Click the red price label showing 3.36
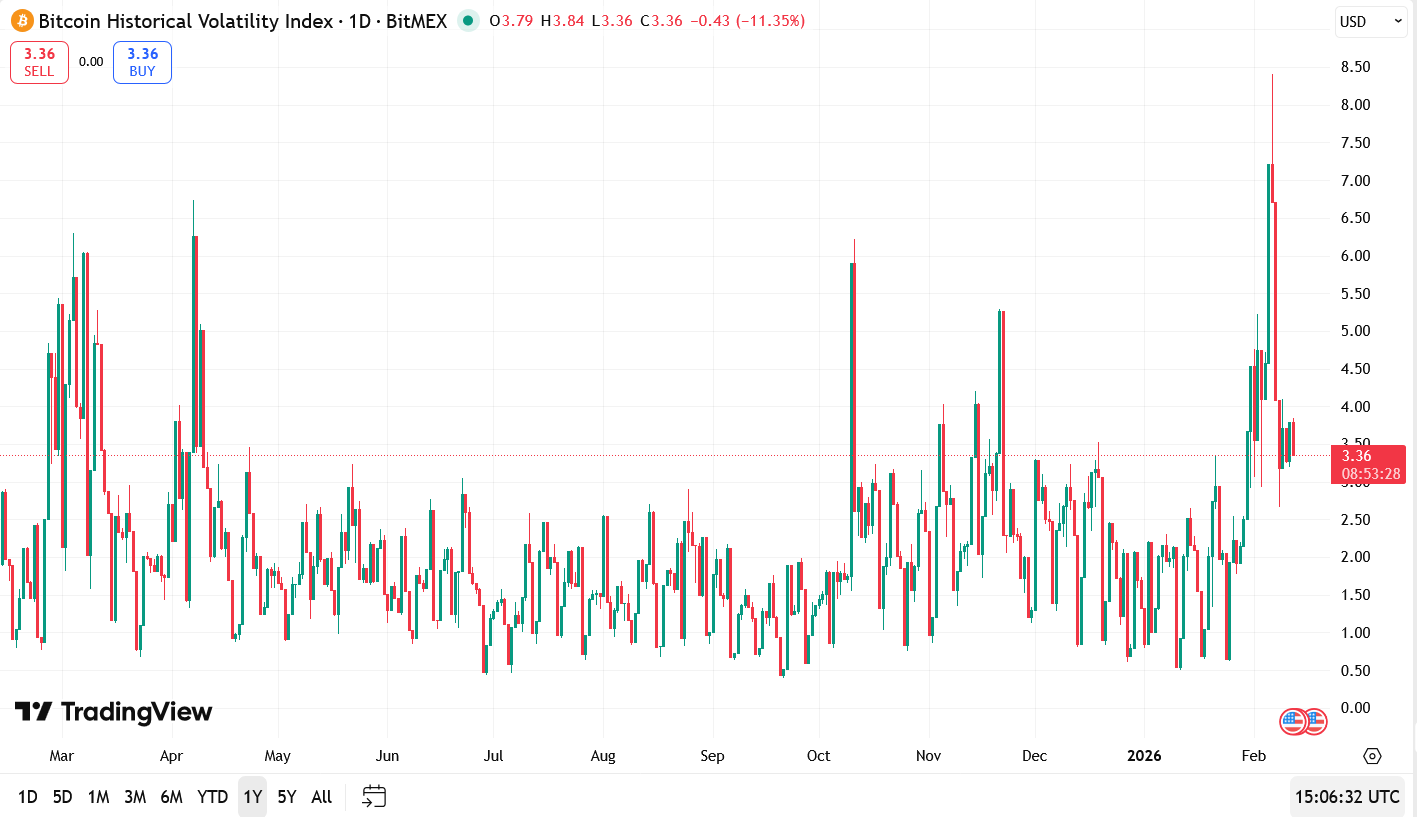 1368,464
